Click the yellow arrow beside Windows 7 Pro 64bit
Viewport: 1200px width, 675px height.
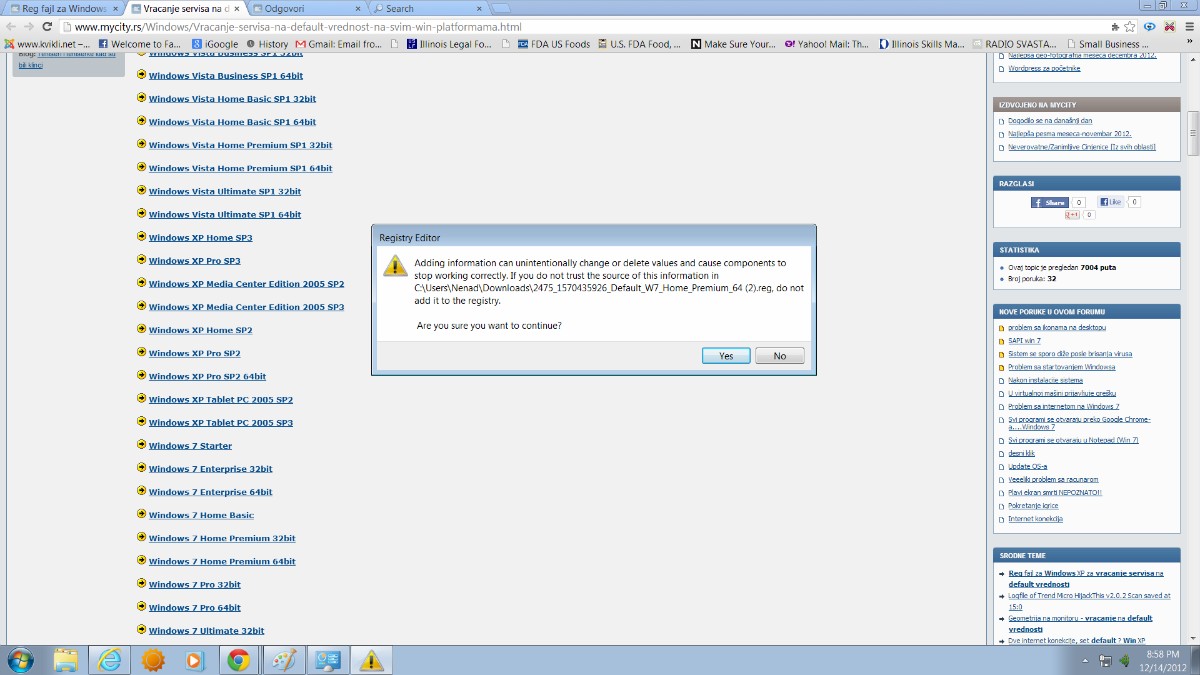[141, 606]
